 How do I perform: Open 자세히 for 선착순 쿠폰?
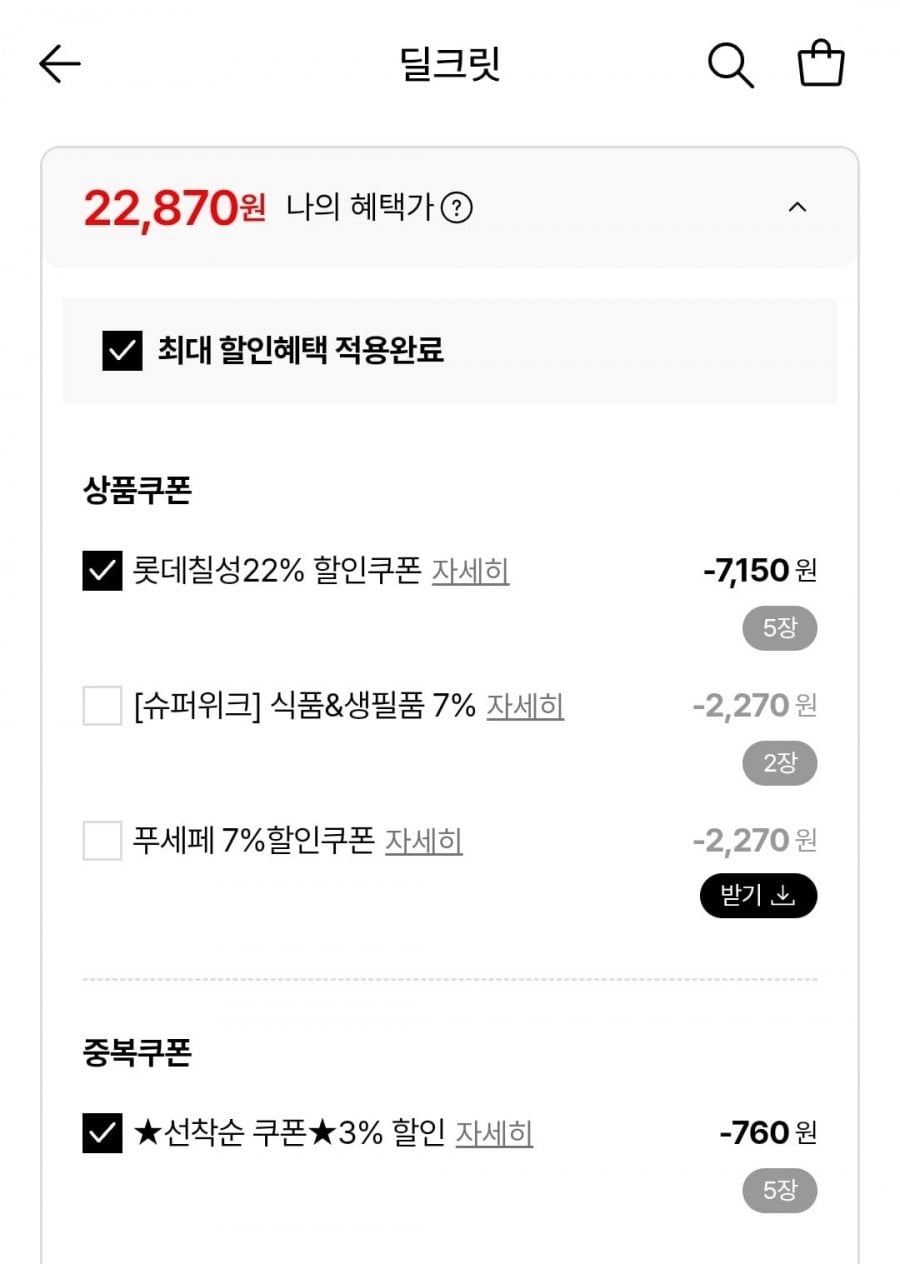pos(494,1134)
